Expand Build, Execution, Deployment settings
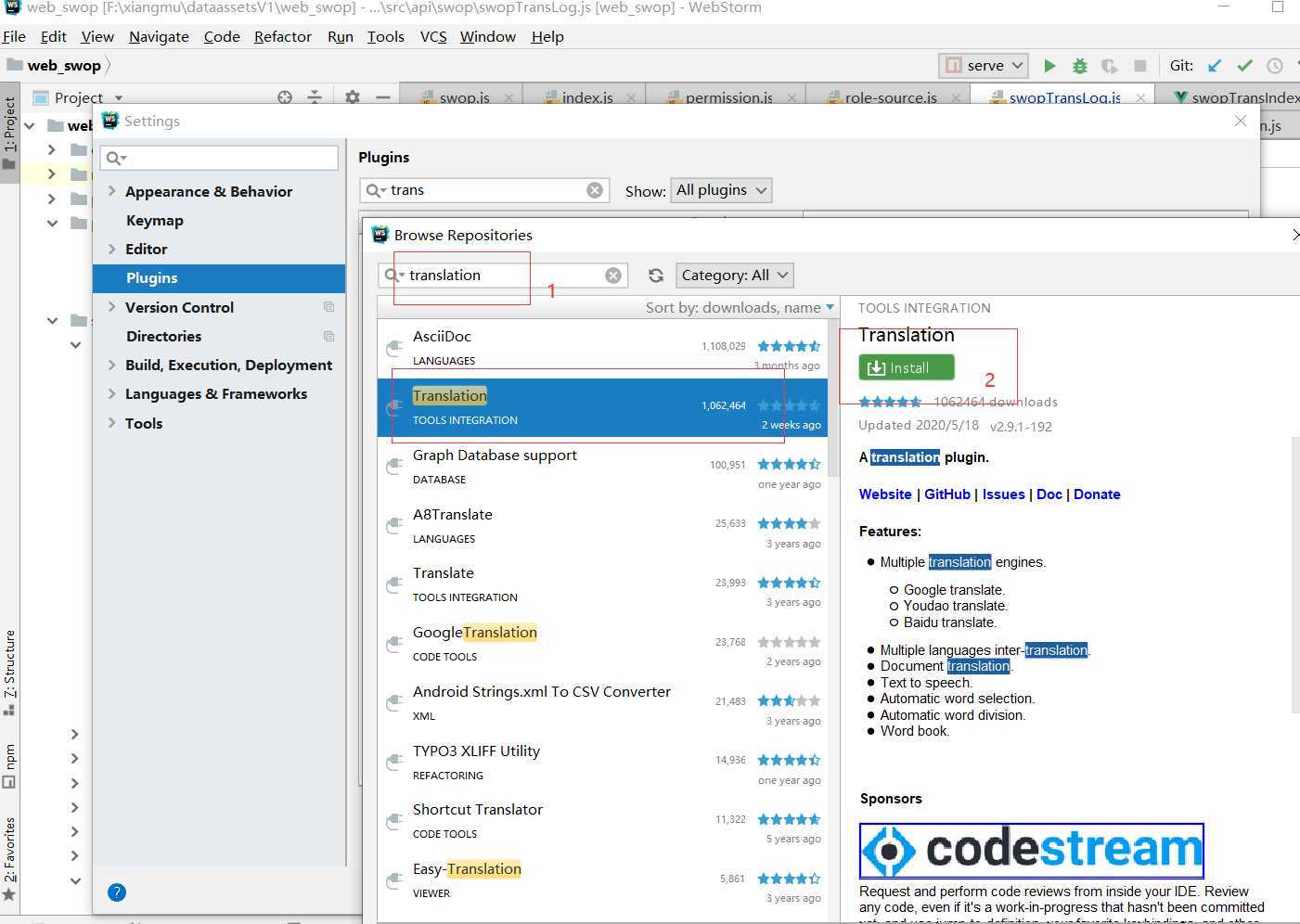The image size is (1300, 924). click(111, 365)
